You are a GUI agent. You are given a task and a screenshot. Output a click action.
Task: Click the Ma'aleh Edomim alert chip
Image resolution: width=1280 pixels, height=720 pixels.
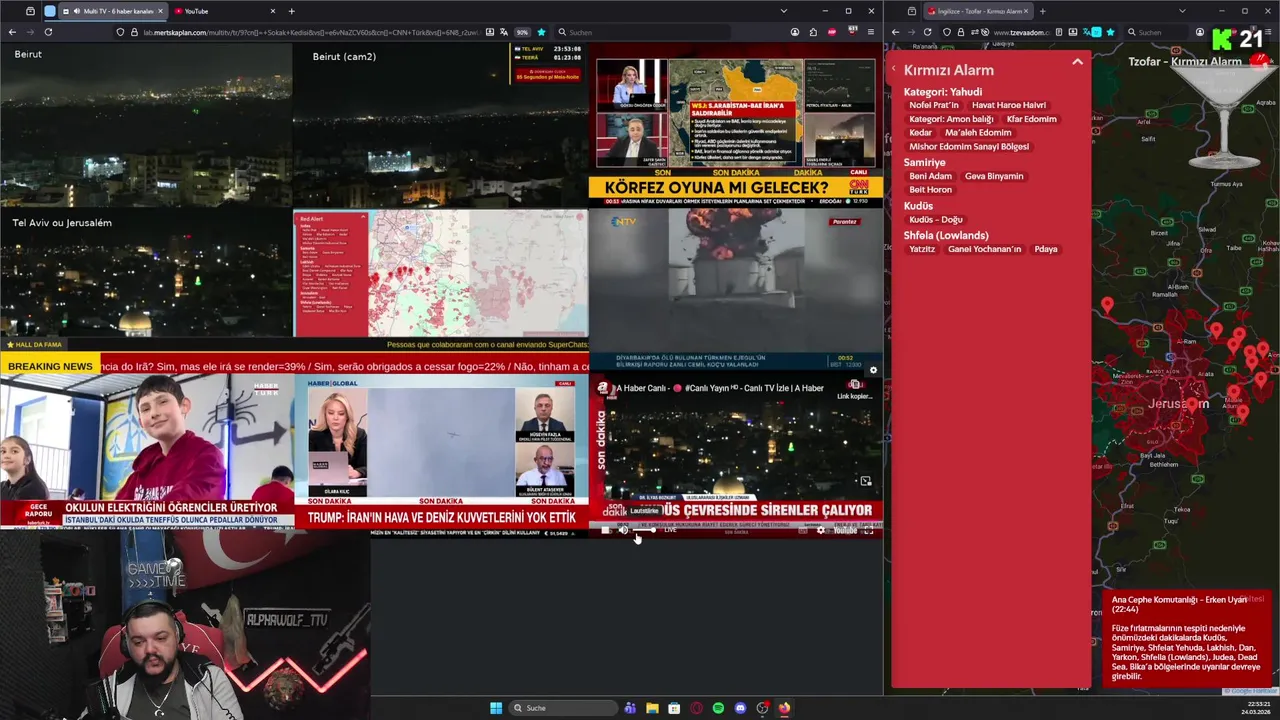point(978,133)
